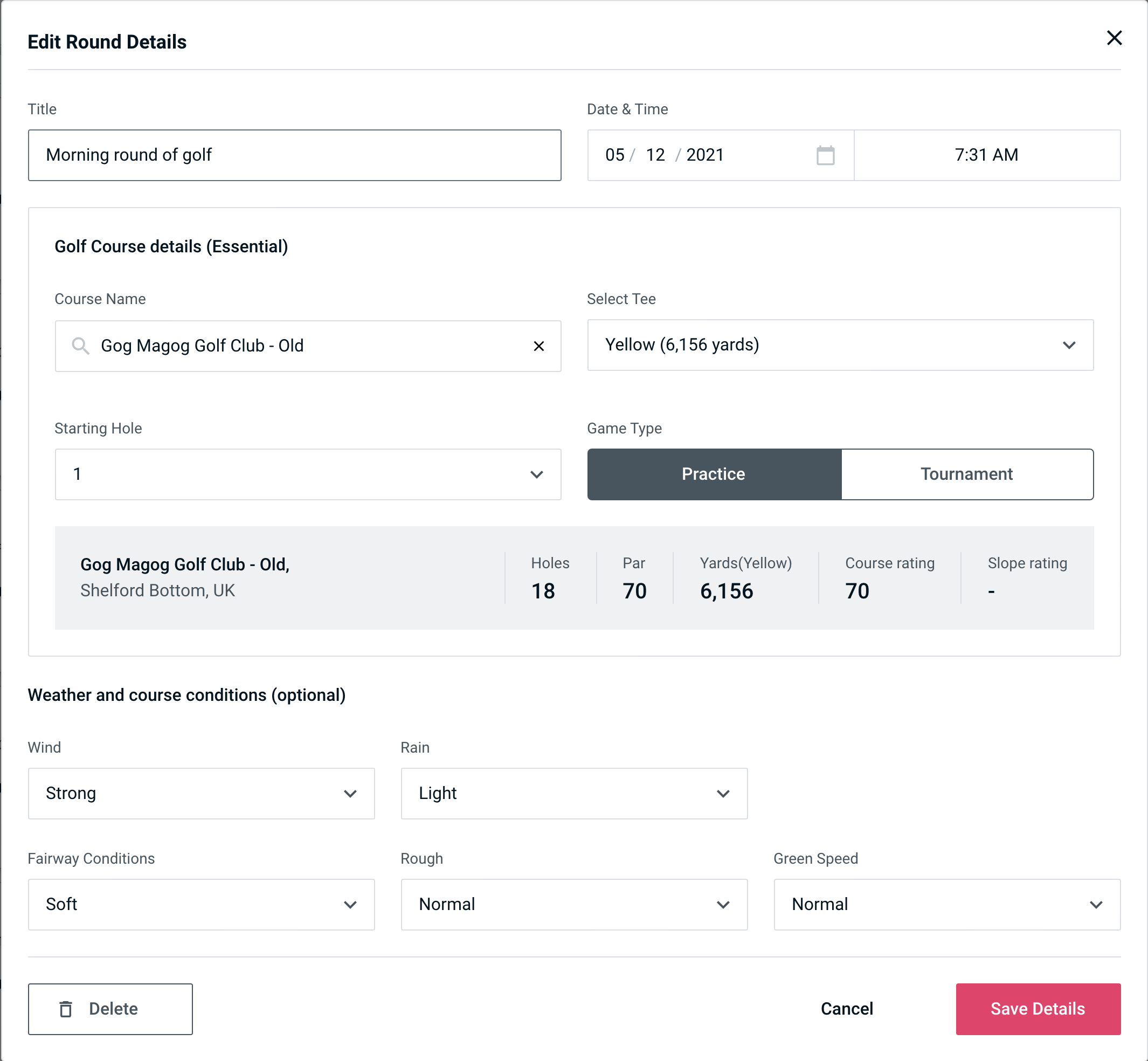Viewport: 1148px width, 1061px height.
Task: Toggle Game Type to Practice
Action: point(714,474)
